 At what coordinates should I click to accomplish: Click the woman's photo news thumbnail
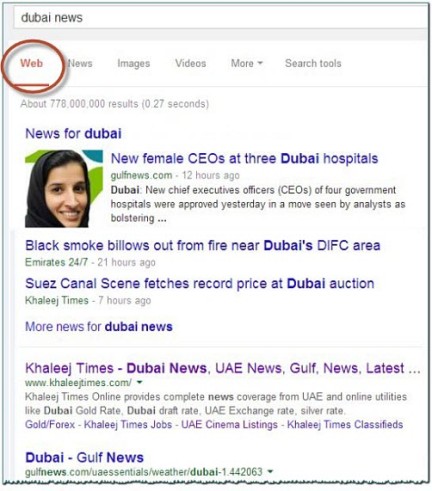[x=64, y=189]
